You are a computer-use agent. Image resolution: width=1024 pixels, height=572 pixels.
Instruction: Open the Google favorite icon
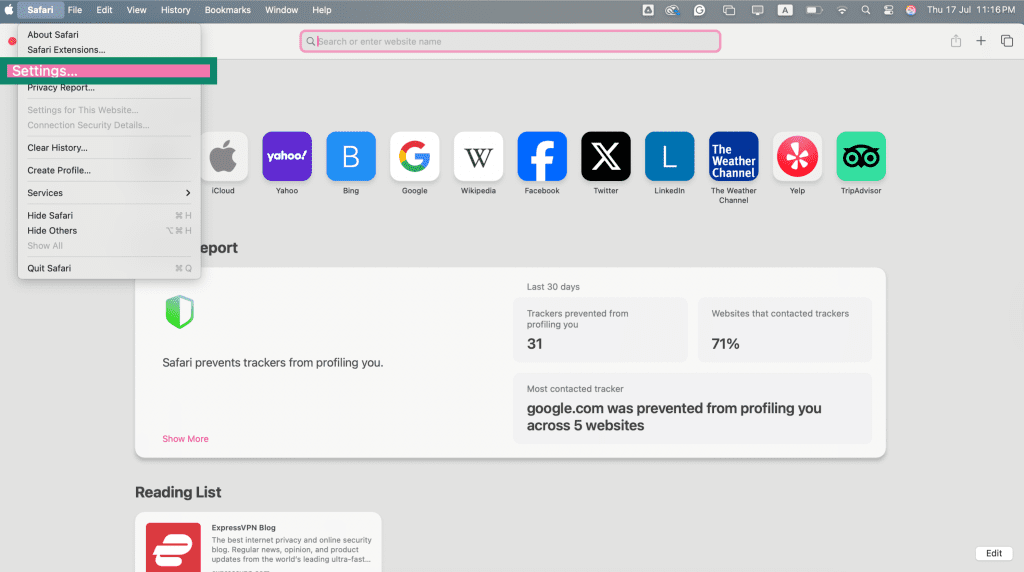pyautogui.click(x=415, y=157)
